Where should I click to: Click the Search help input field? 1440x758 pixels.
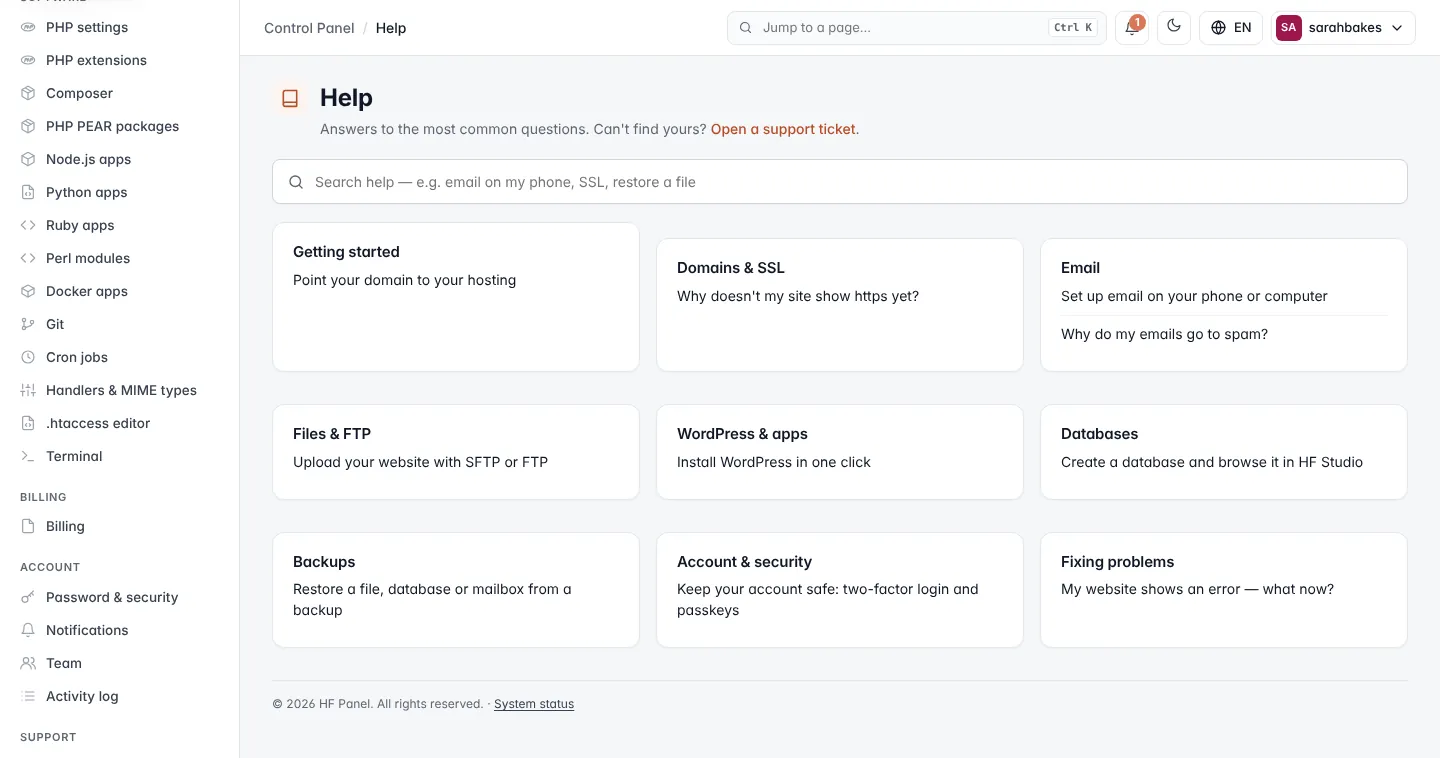tap(840, 182)
